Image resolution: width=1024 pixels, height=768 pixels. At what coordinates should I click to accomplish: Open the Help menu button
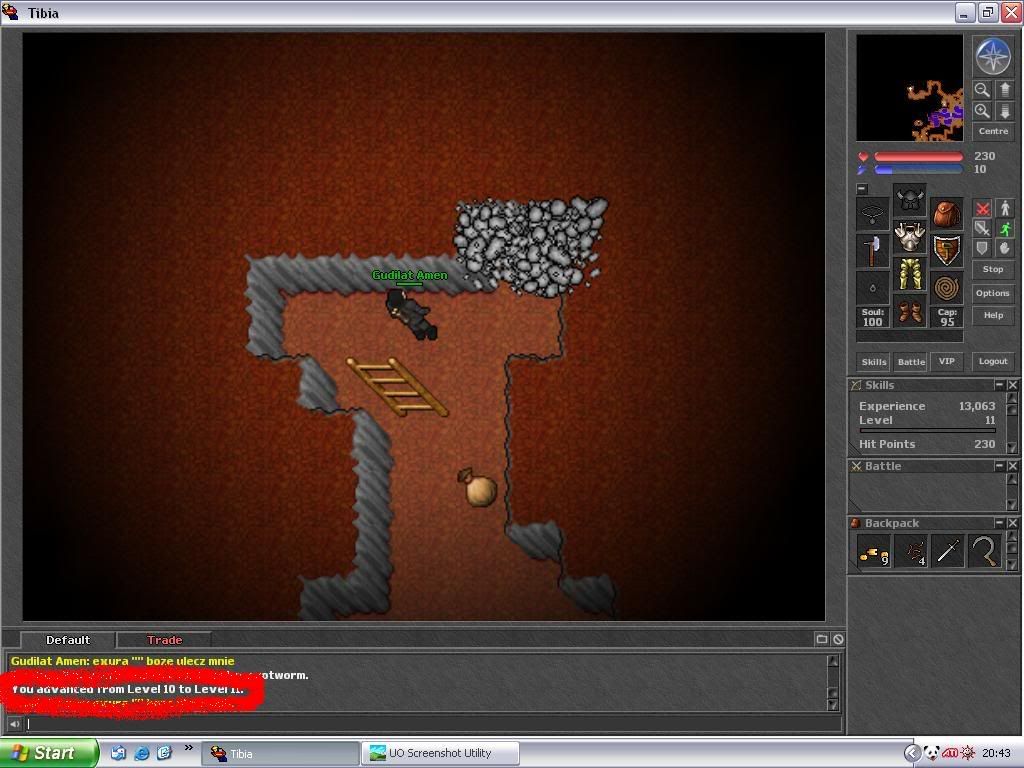993,315
